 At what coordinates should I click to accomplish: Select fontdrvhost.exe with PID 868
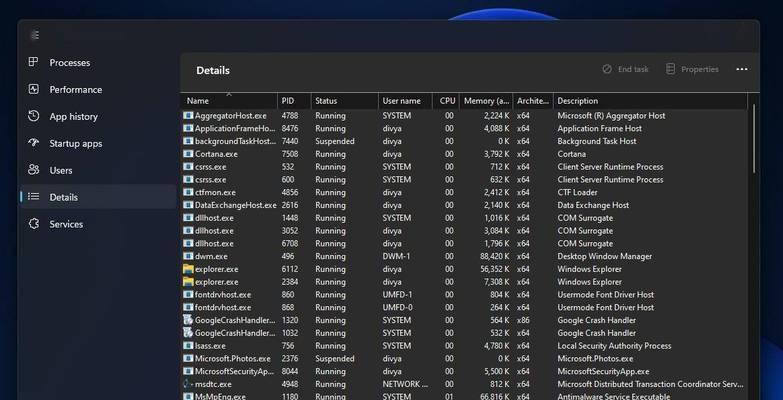[223, 308]
